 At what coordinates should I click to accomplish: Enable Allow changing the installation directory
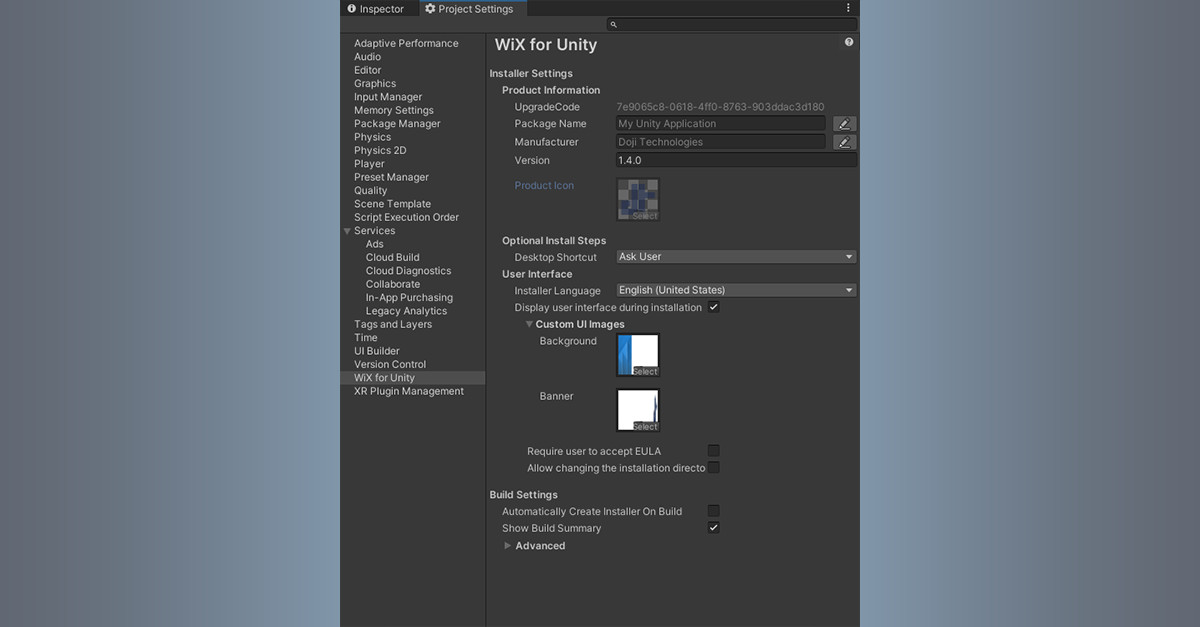[x=714, y=467]
